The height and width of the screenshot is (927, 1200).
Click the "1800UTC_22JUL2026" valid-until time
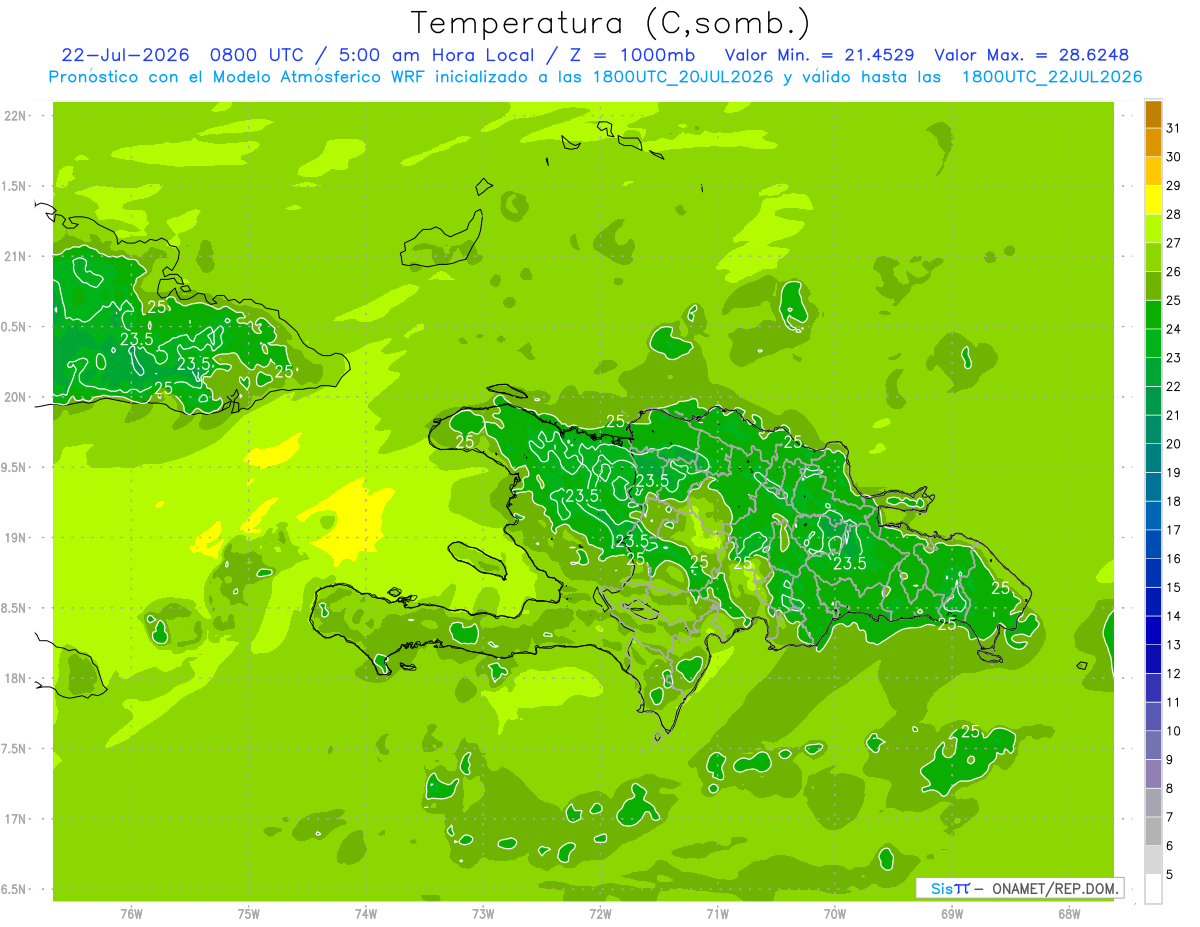point(1051,77)
